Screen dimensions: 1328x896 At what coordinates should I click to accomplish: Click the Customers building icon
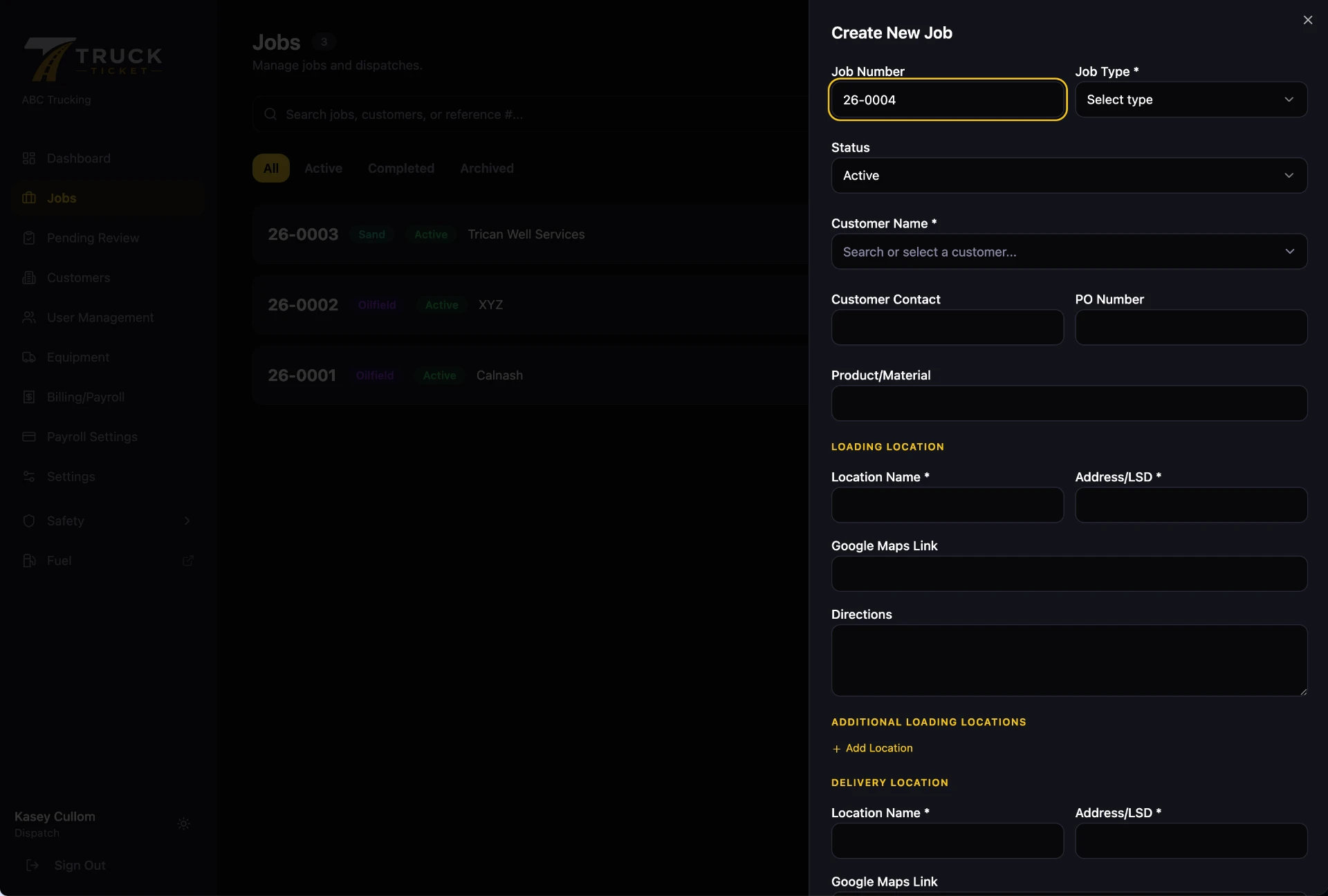click(x=29, y=278)
